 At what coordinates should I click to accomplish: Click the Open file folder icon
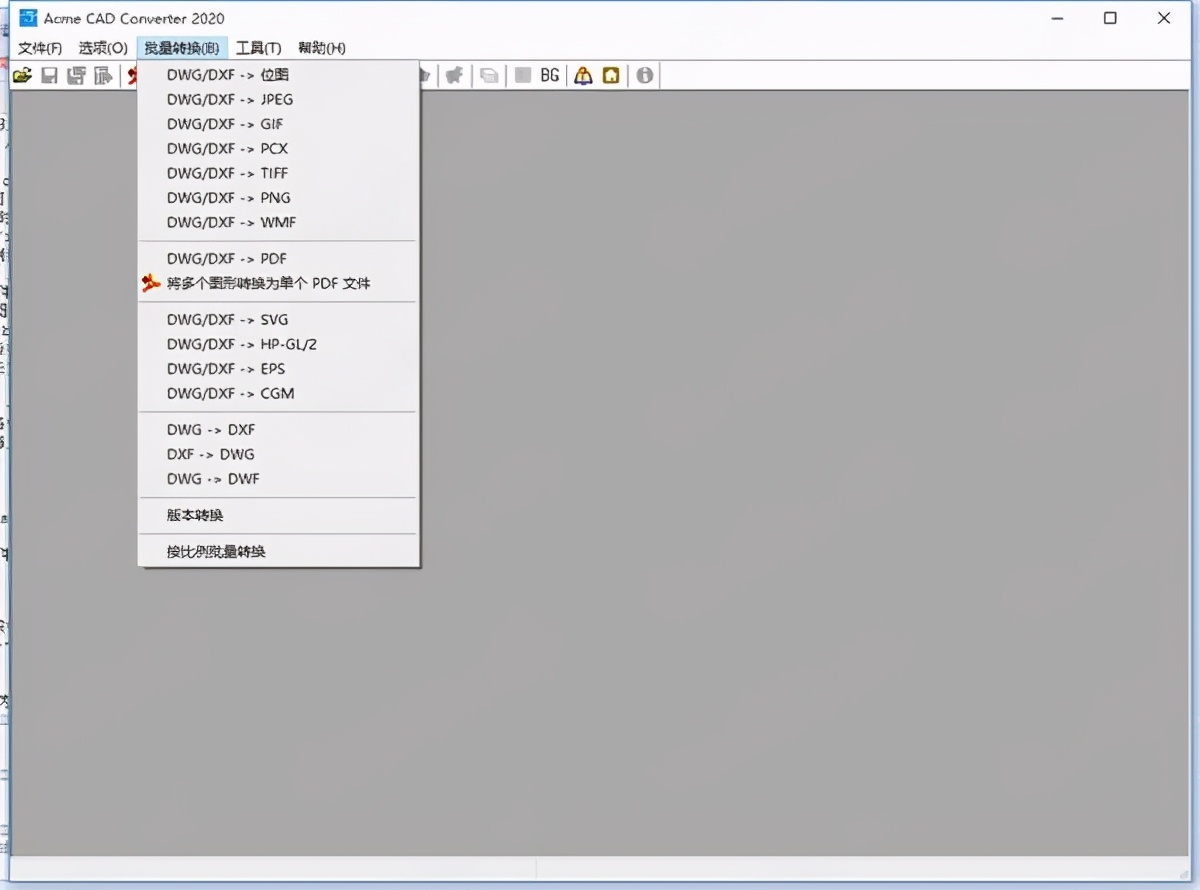(22, 76)
